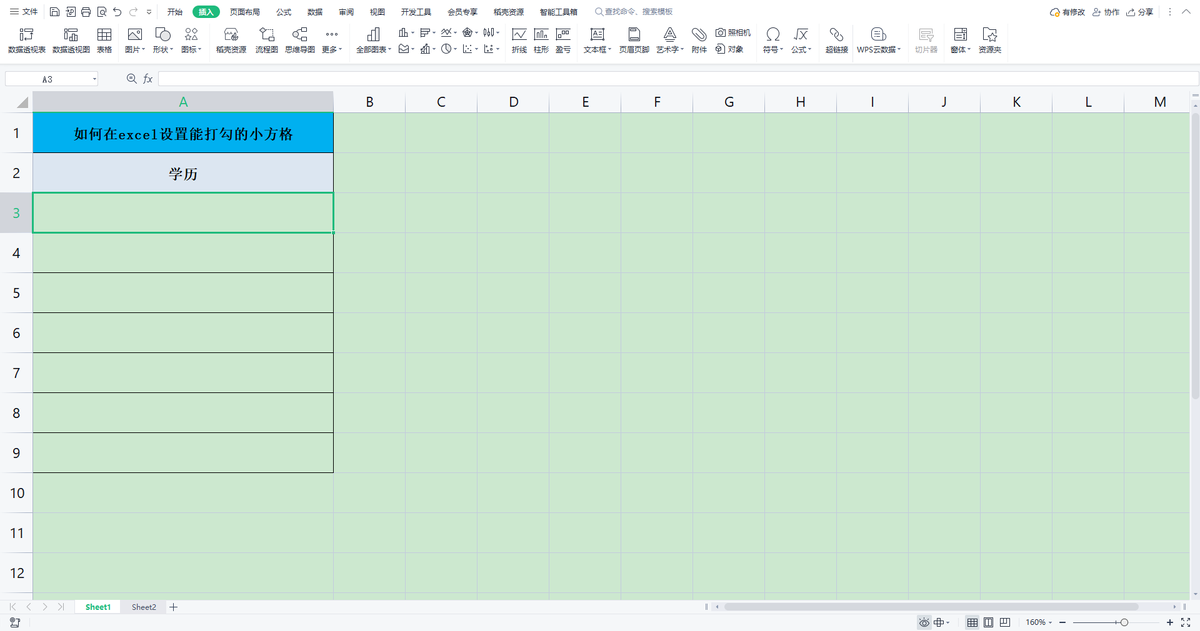Open the 图标 icons dropdown
The width and height of the screenshot is (1200, 631).
click(x=191, y=40)
